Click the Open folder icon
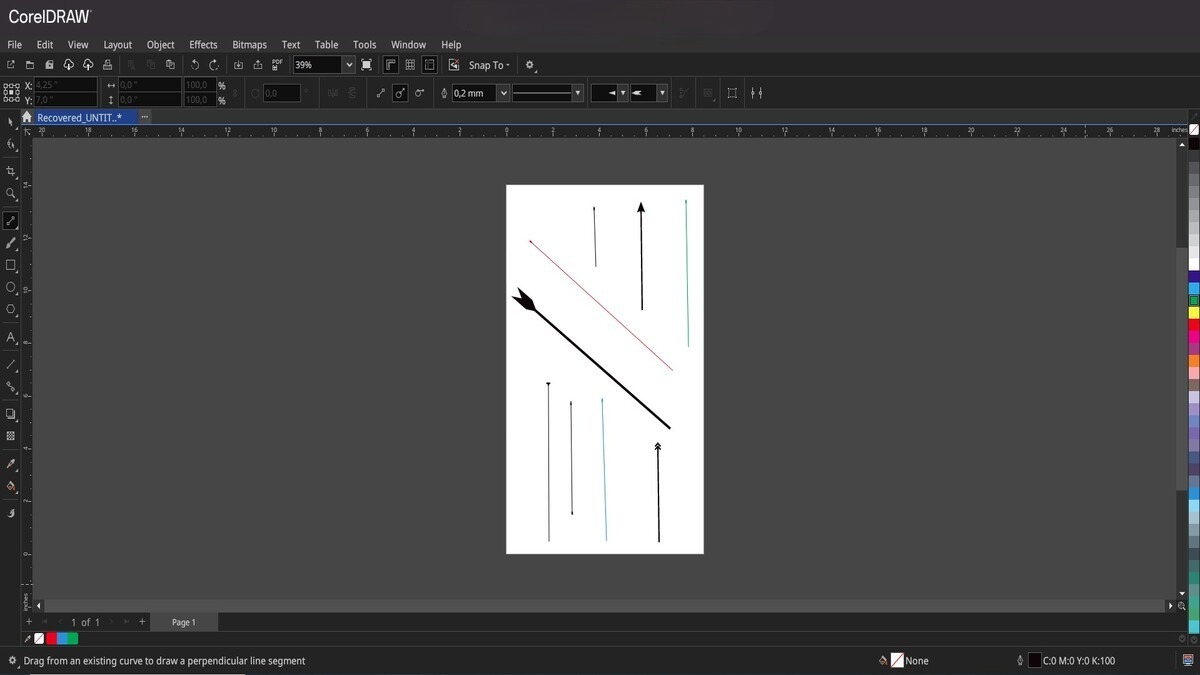The width and height of the screenshot is (1200, 675). [x=30, y=65]
